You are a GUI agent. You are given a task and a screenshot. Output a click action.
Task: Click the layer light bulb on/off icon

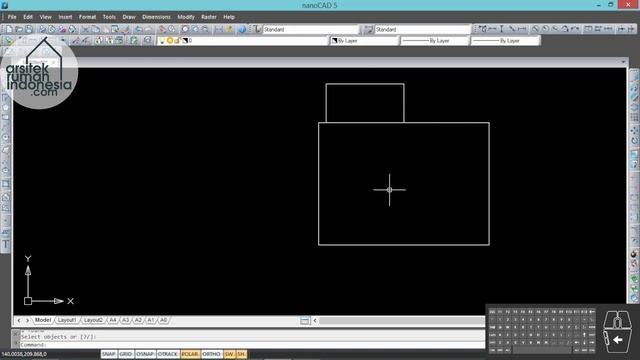162,40
